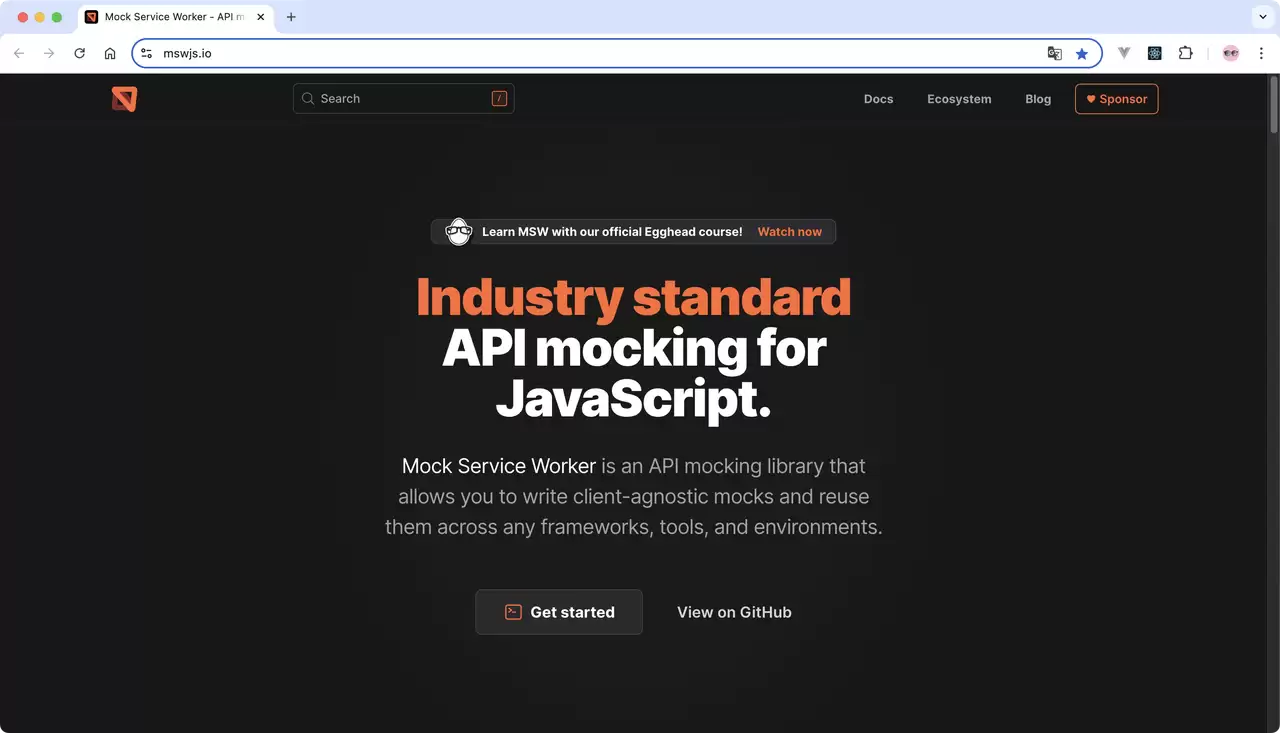Focus the site Search field
This screenshot has width=1280, height=733.
(404, 99)
